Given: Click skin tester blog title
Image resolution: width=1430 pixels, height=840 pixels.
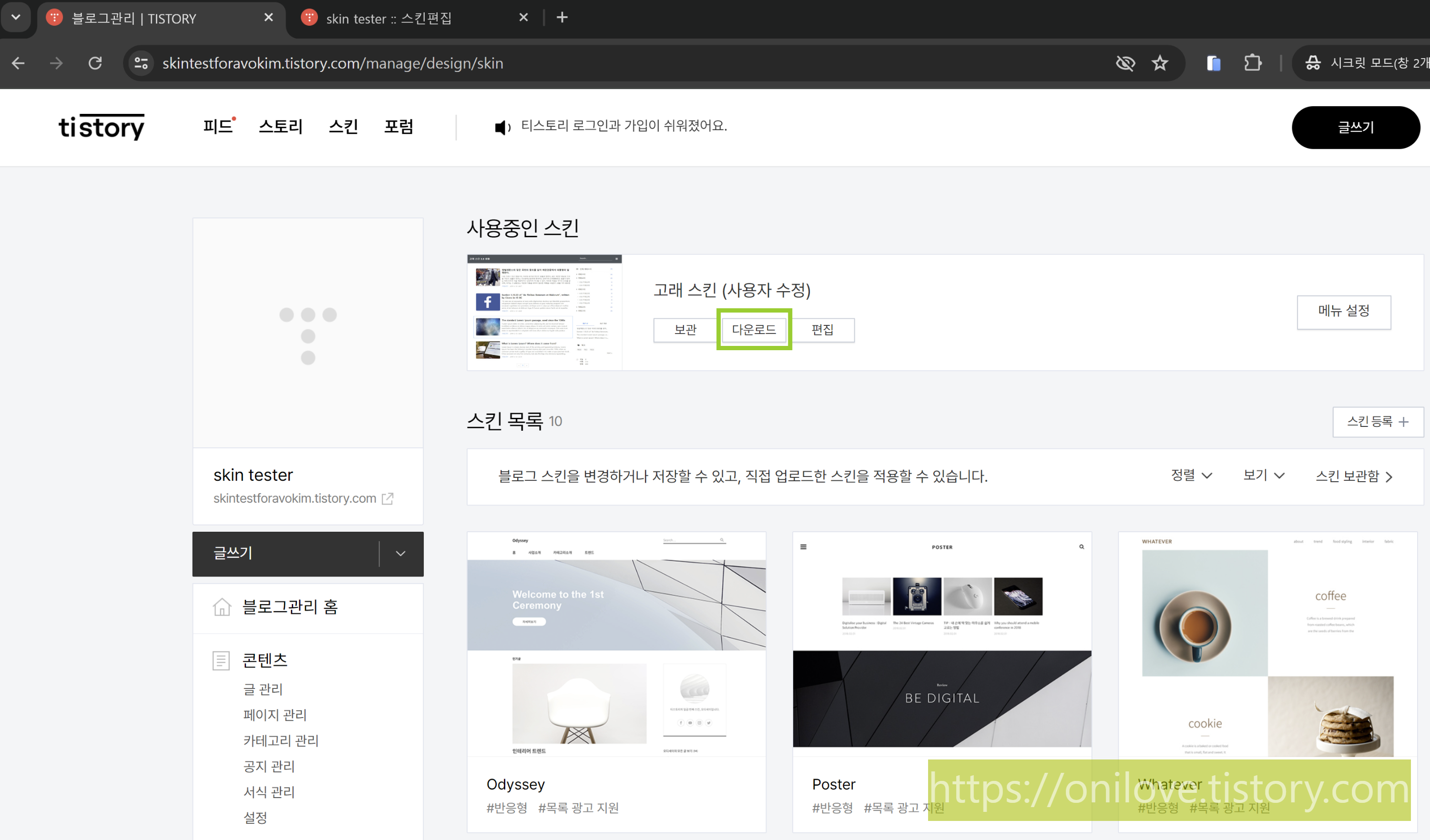Looking at the screenshot, I should tap(253, 475).
